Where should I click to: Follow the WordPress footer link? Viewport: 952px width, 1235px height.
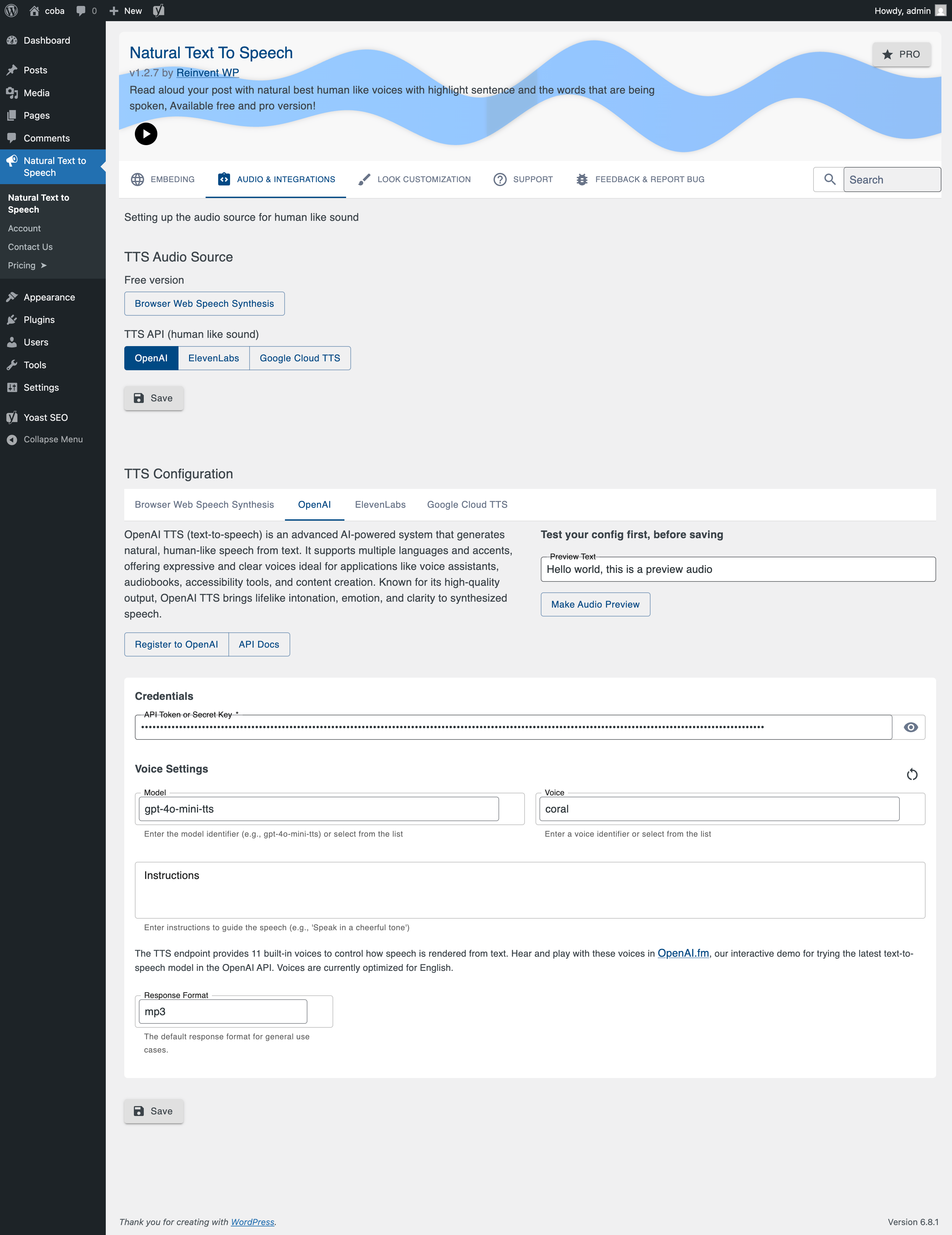(252, 1222)
